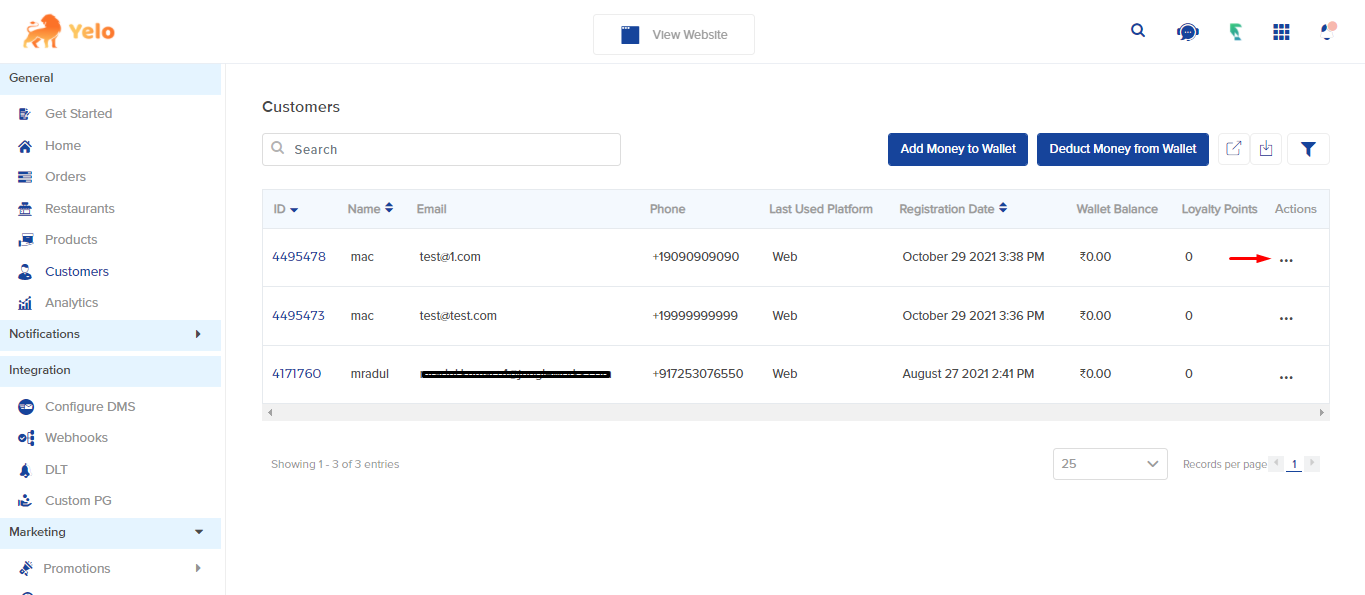Click the scrollbar left arrow under table
This screenshot has height=595, width=1365.
coord(270,412)
